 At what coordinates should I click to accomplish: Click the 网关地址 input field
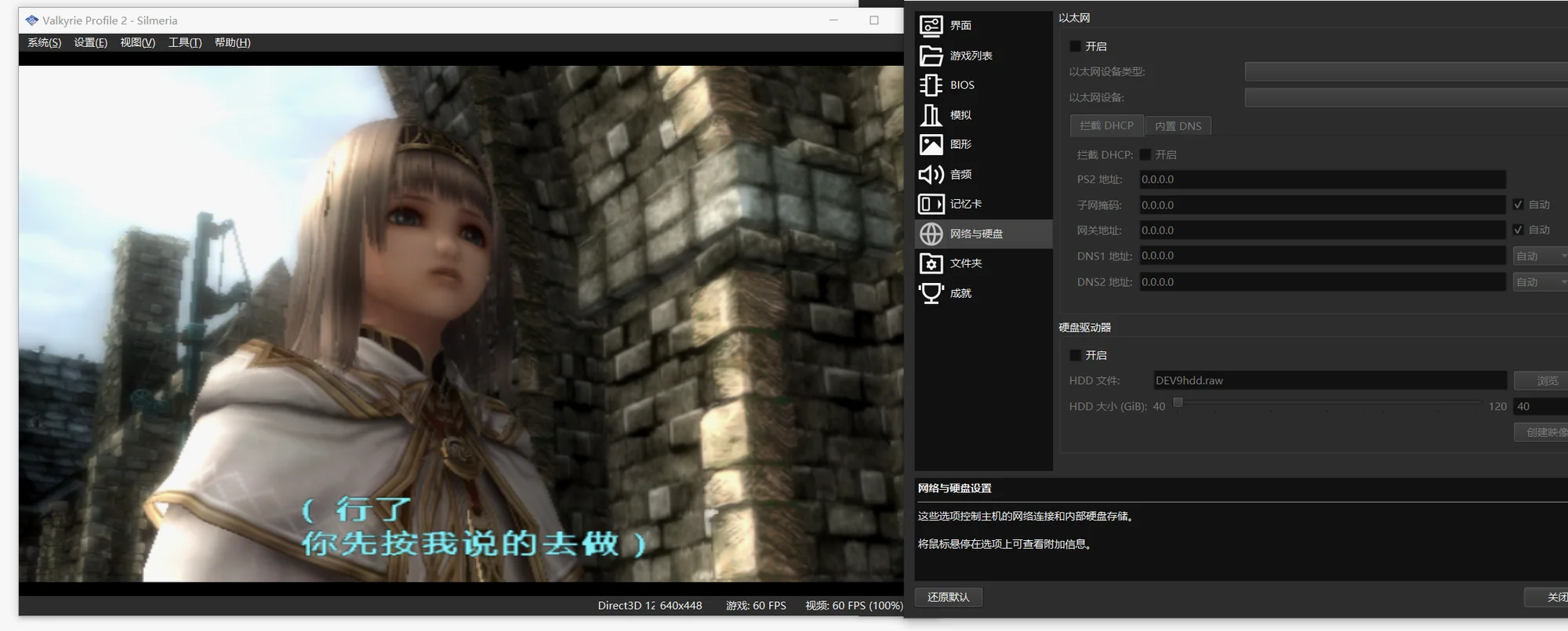click(1322, 230)
